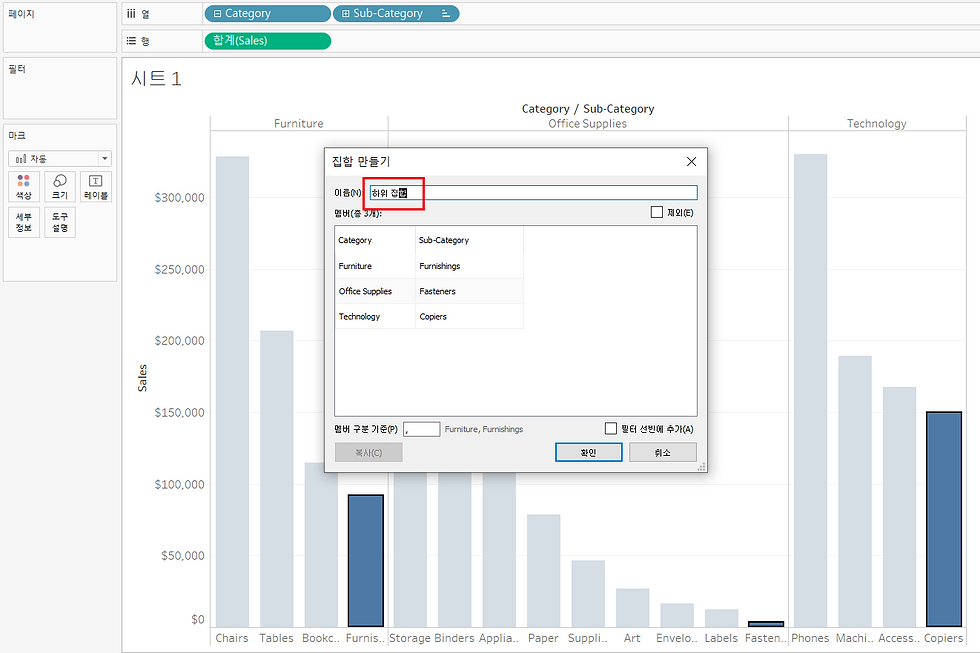Click the Binders axis label

(x=454, y=638)
